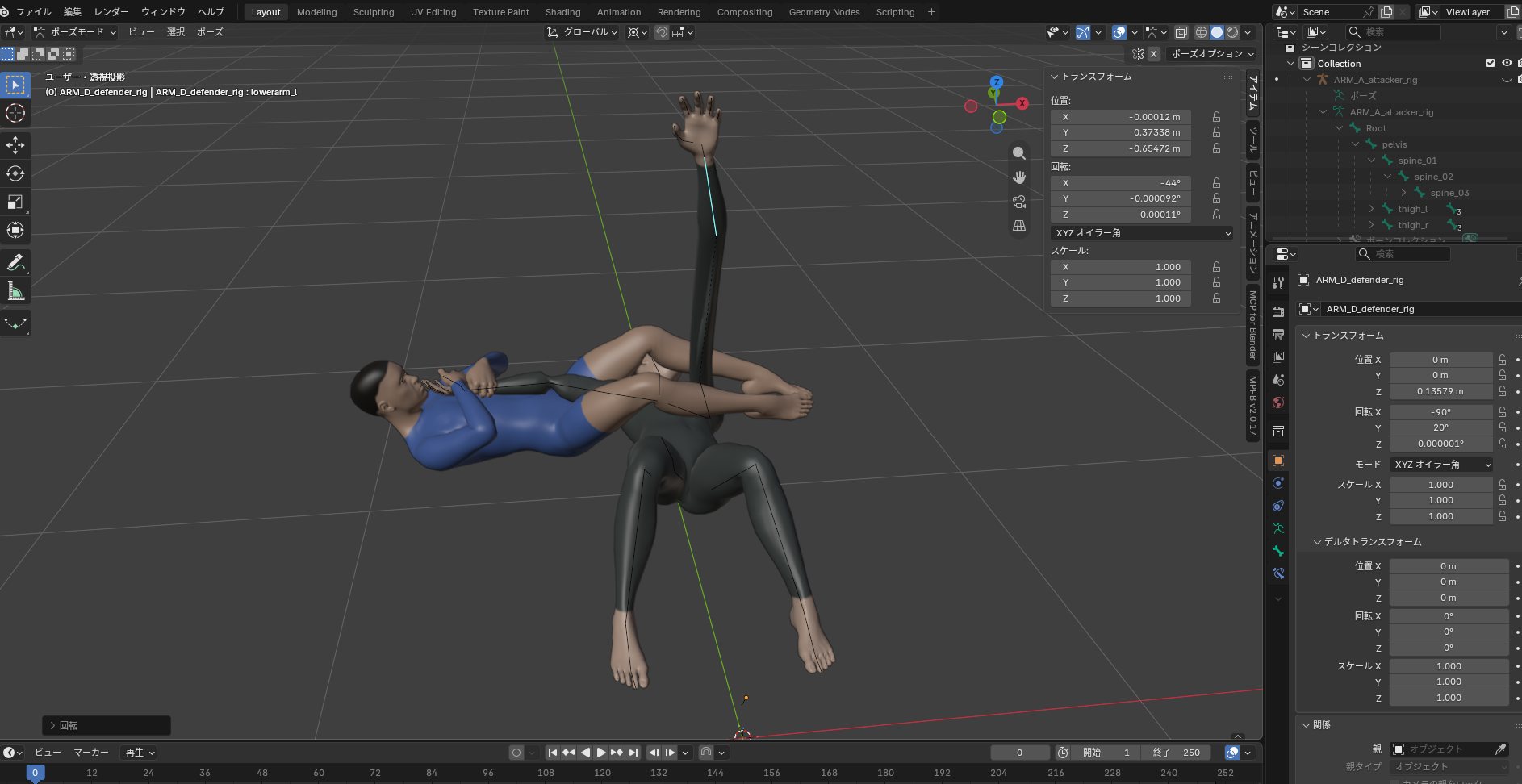Screen dimensions: 1522x784
Task: Open the Playback (再生) popover in timeline
Action: click(139, 753)
